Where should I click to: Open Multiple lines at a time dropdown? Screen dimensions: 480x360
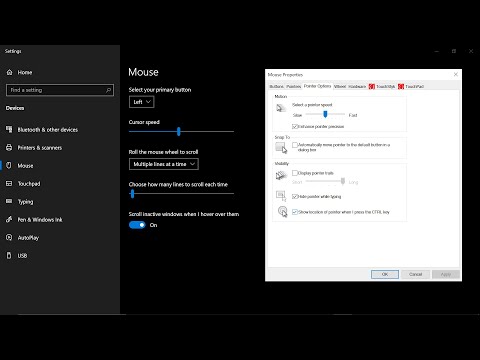coord(164,164)
